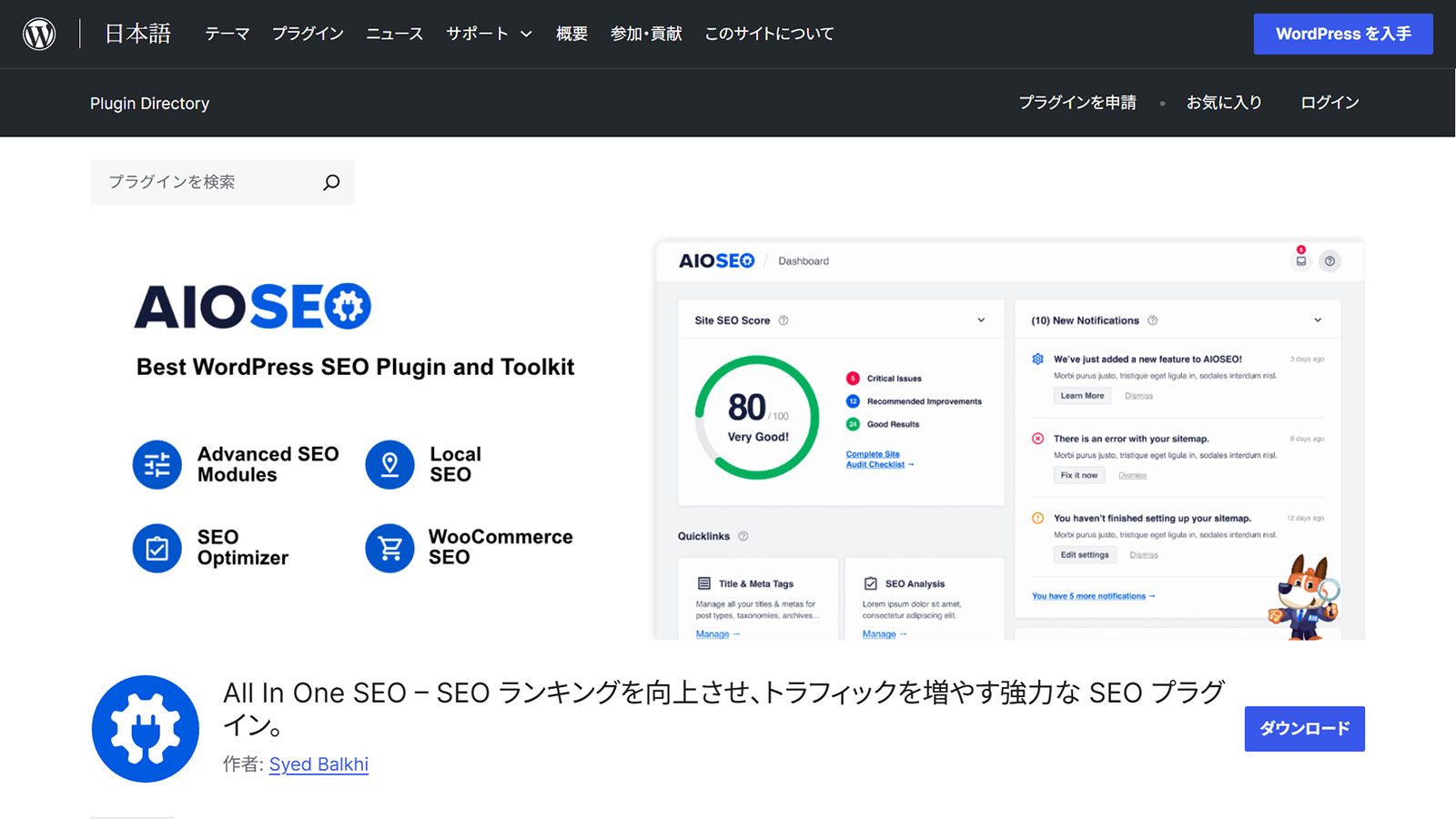Open the Plugin Directory link
This screenshot has height=819, width=1456.
(x=149, y=104)
